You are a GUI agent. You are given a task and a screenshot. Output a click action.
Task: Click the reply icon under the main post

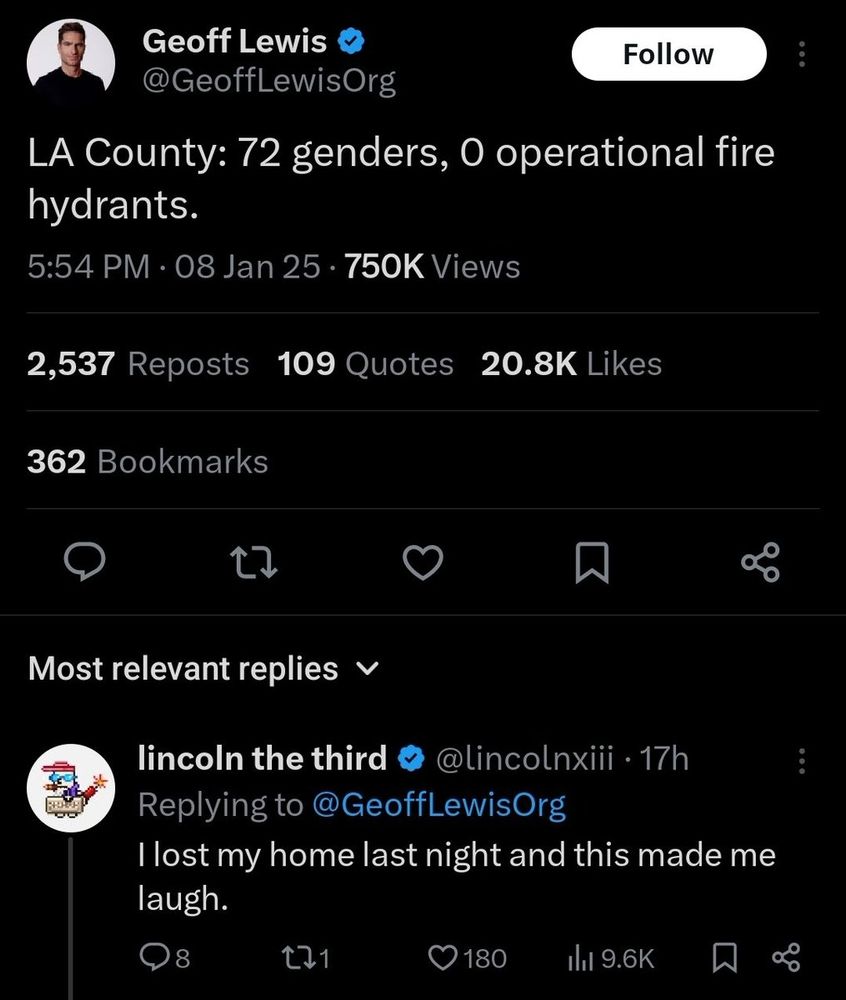[85, 561]
